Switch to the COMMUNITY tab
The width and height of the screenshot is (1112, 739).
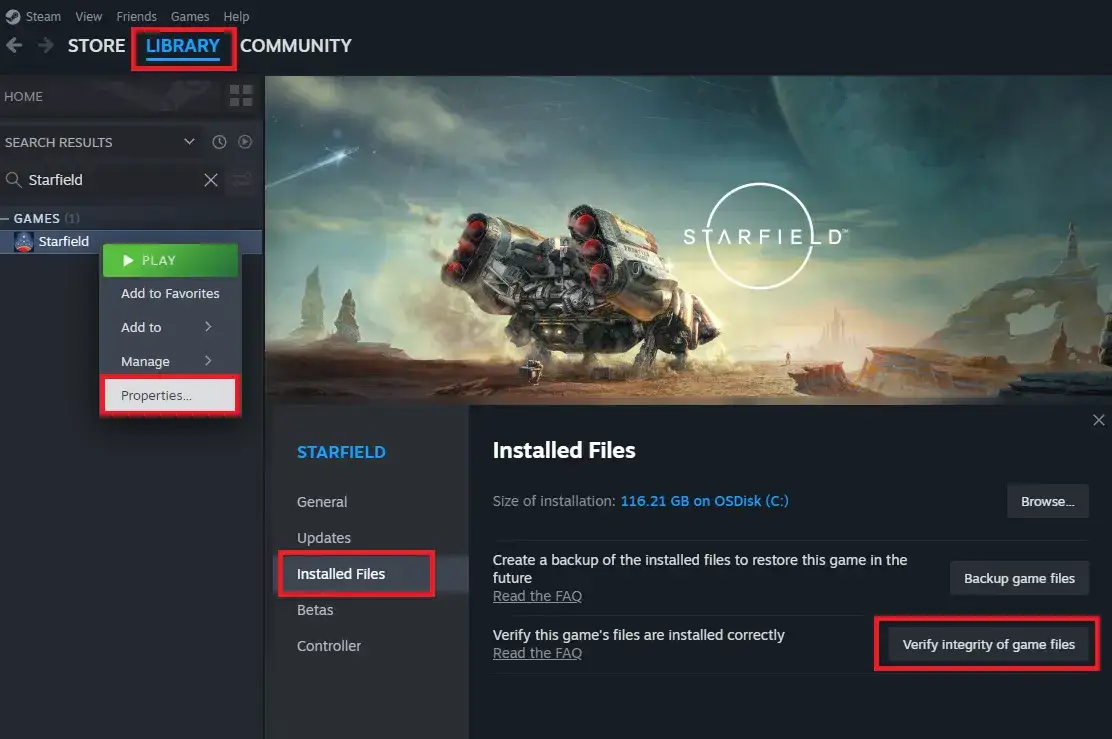click(296, 45)
